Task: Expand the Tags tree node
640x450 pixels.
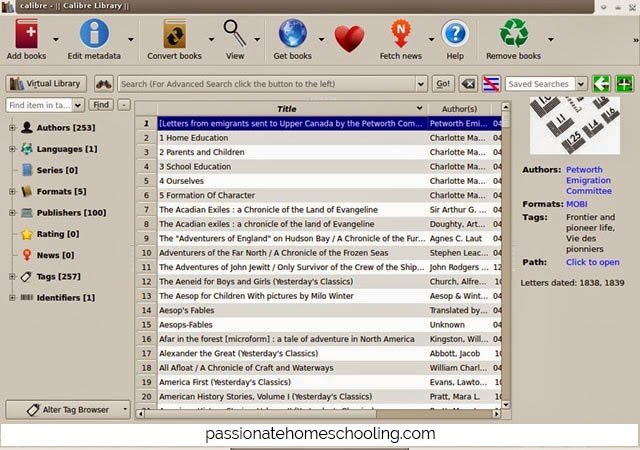Action: point(12,276)
